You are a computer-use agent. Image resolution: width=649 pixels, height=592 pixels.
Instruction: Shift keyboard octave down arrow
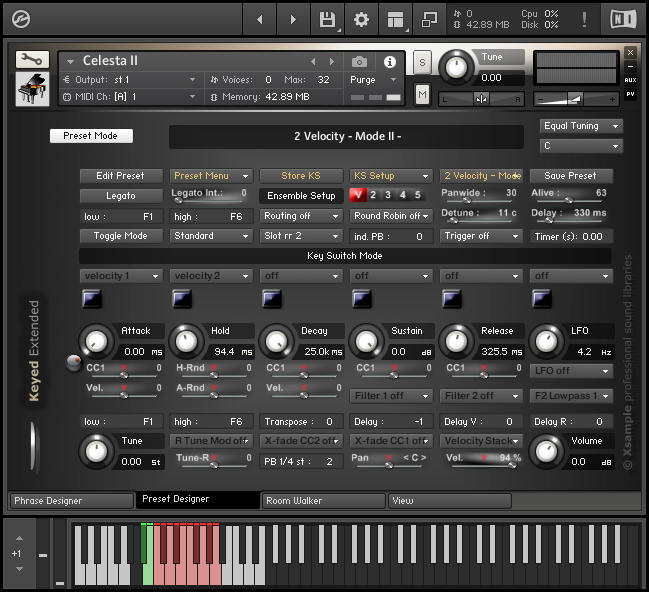[x=19, y=569]
